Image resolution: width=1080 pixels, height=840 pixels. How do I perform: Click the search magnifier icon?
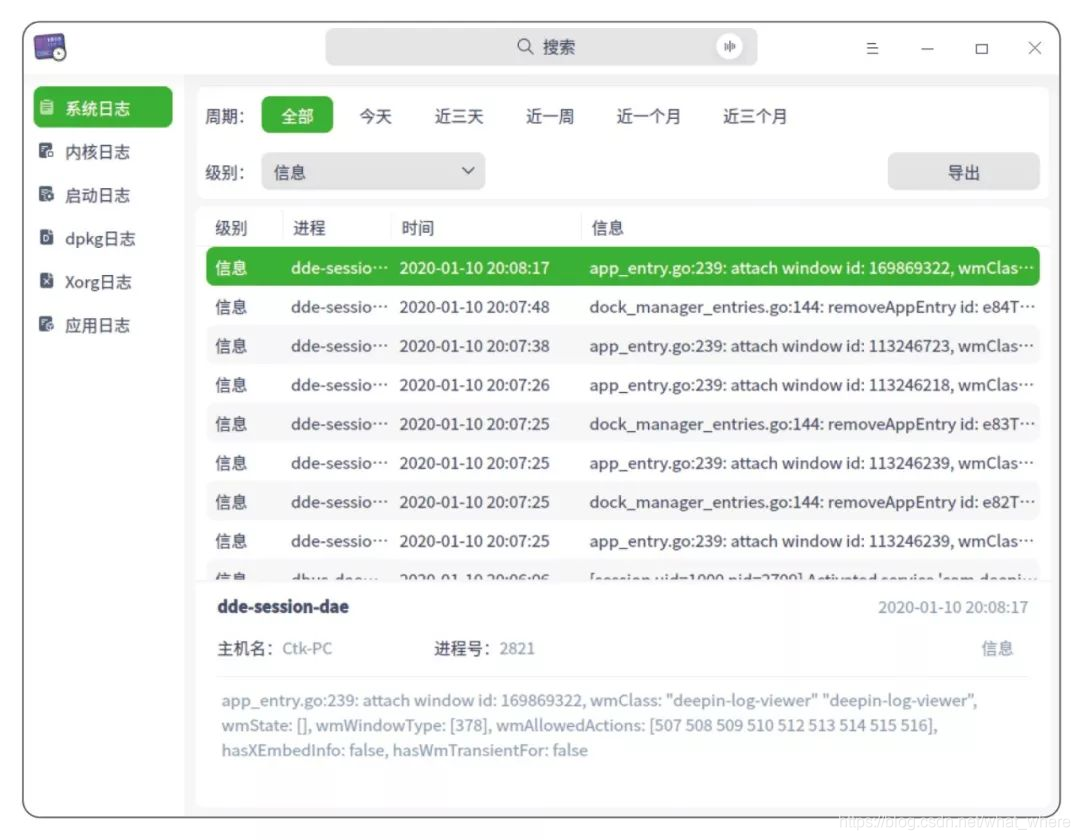point(525,46)
